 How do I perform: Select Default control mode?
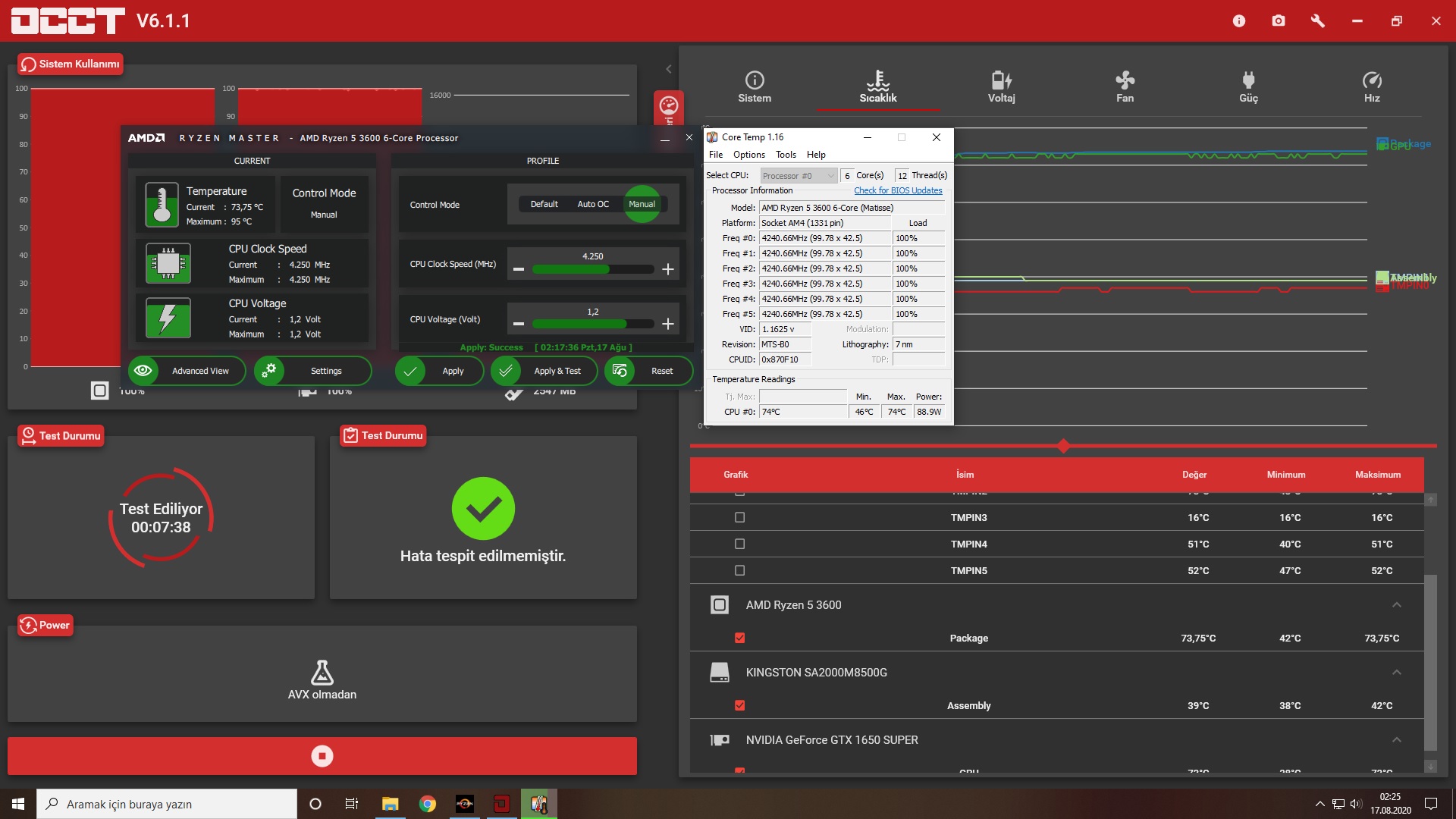pos(544,204)
